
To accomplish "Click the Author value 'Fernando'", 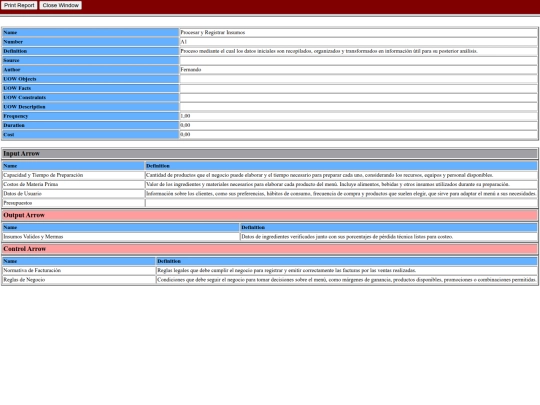I will tap(191, 70).
